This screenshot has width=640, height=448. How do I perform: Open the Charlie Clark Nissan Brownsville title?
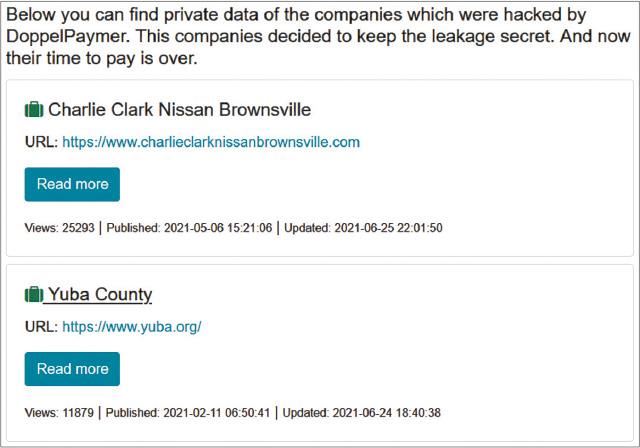[x=179, y=109]
